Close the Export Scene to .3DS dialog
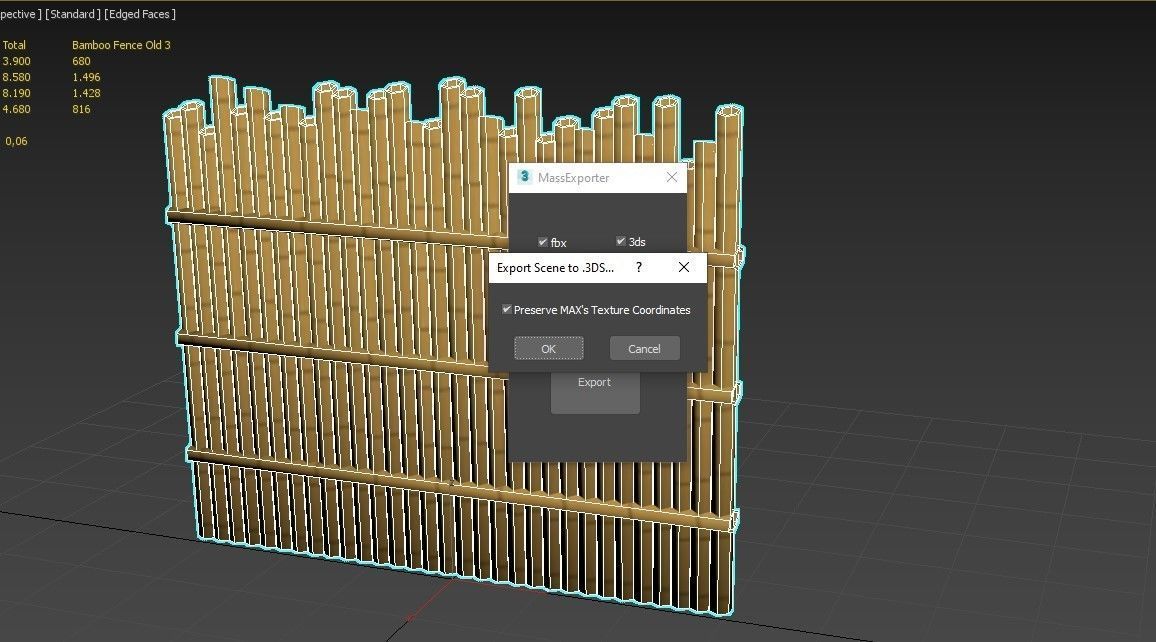Image resolution: width=1156 pixels, height=642 pixels. point(683,267)
